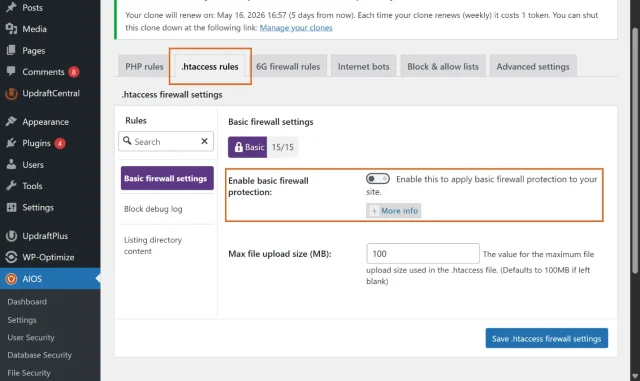Click the UpdraftPlus logo icon

click(11, 236)
